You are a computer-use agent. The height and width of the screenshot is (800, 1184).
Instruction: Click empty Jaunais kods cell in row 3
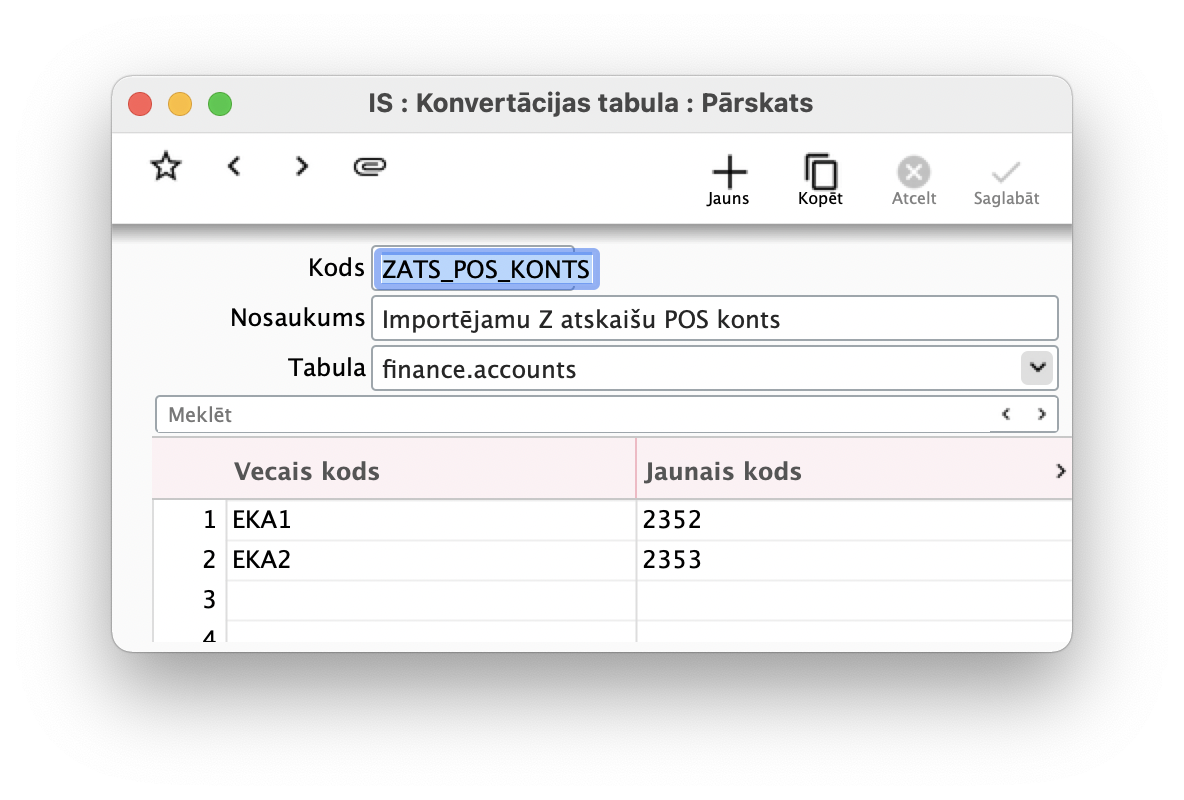854,600
